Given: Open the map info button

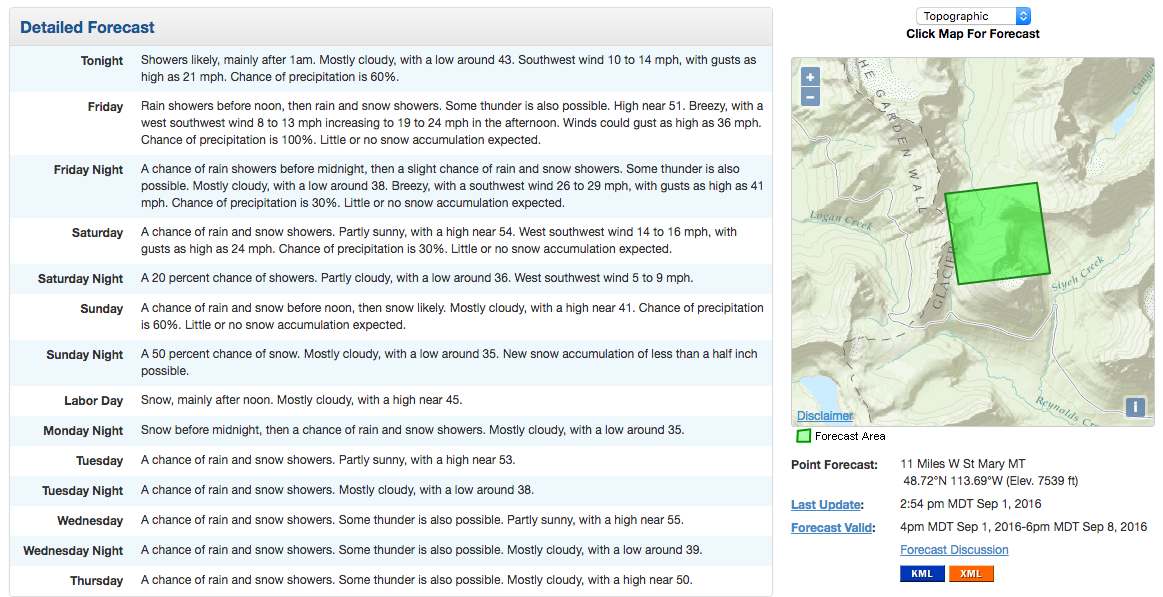Looking at the screenshot, I should (1135, 406).
